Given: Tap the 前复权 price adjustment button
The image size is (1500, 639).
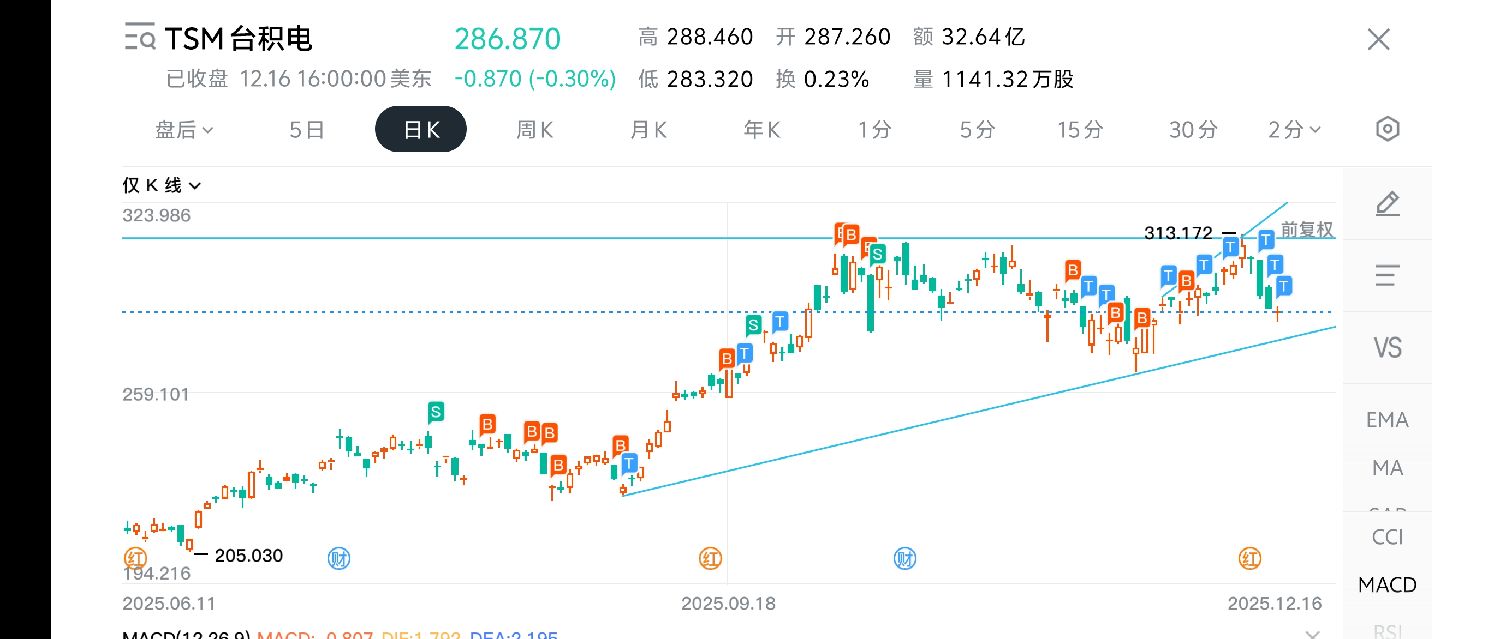Looking at the screenshot, I should 1307,230.
